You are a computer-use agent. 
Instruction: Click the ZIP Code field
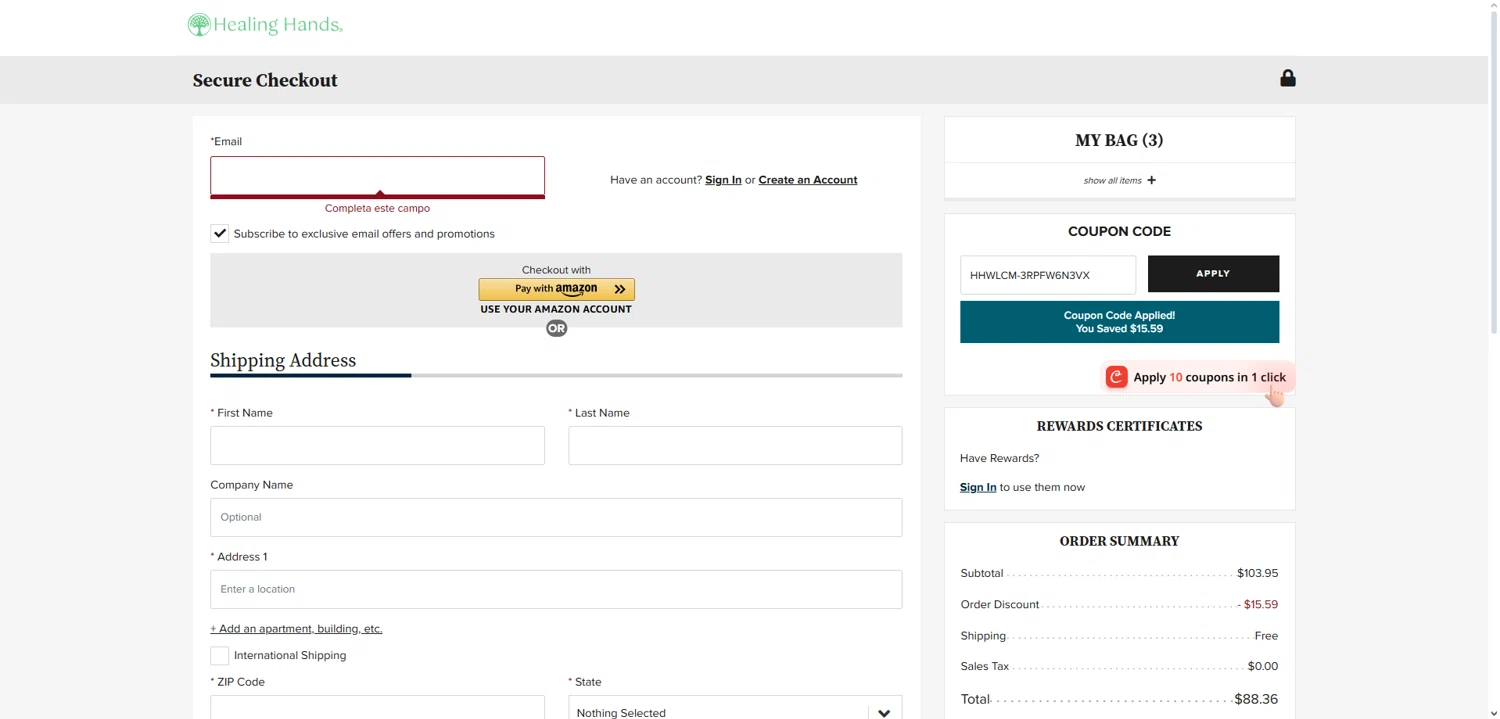(377, 707)
